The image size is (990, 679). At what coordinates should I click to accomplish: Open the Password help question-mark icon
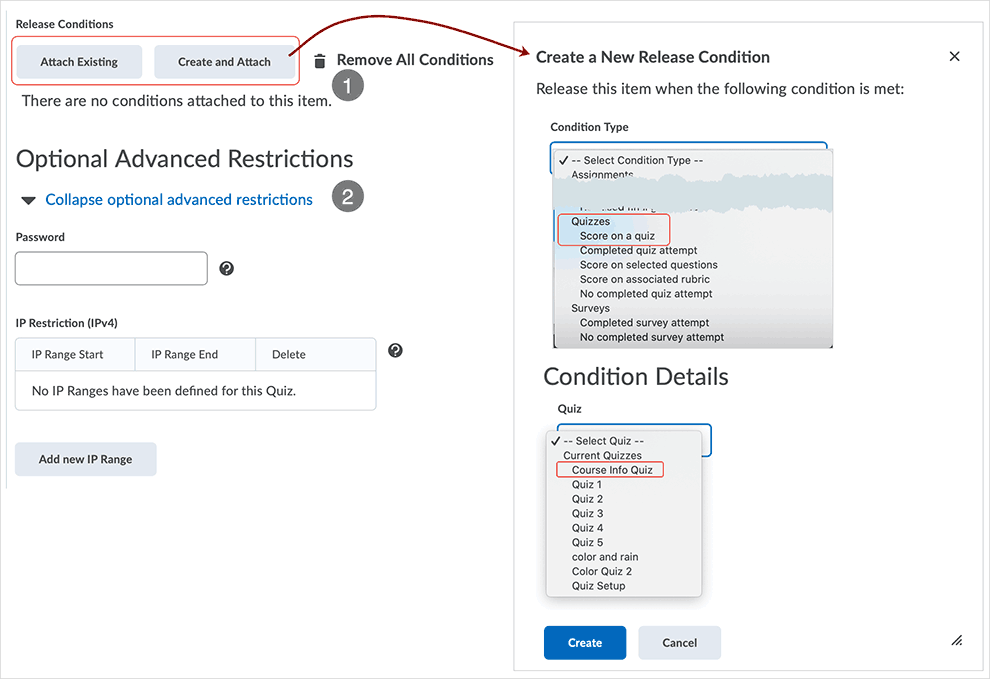pyautogui.click(x=227, y=268)
